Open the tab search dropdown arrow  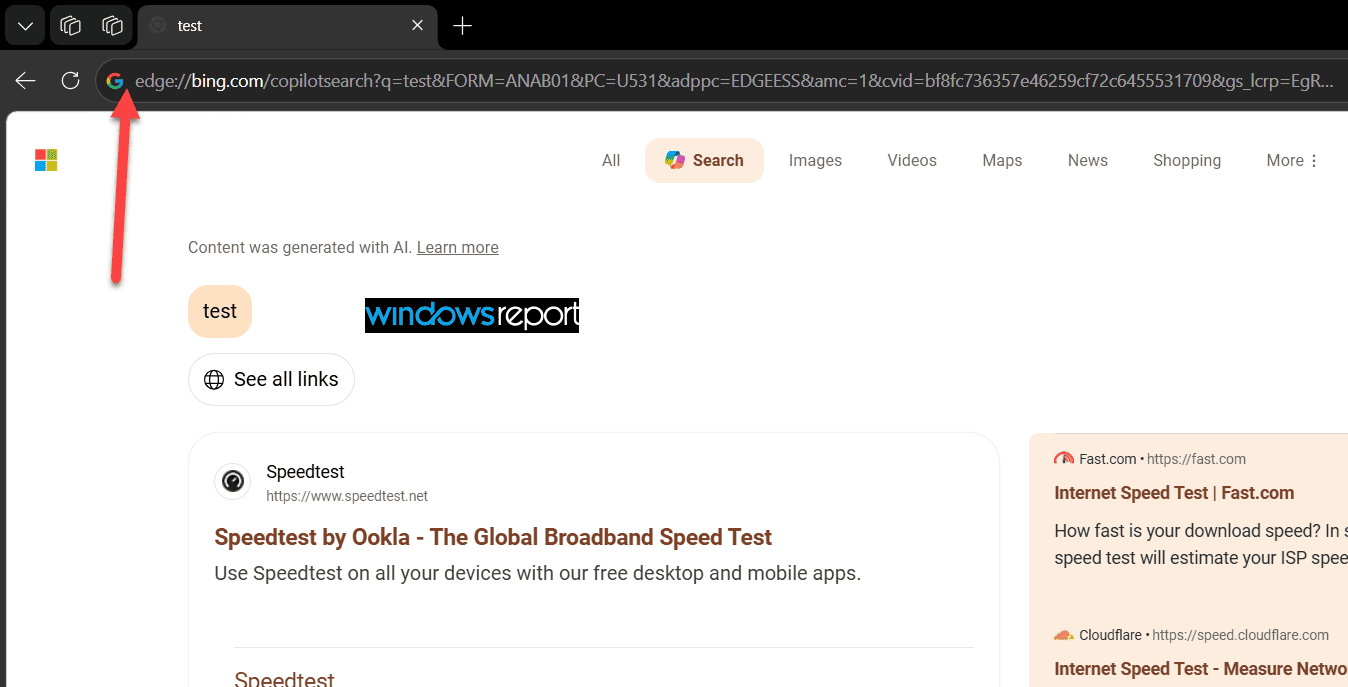[25, 26]
